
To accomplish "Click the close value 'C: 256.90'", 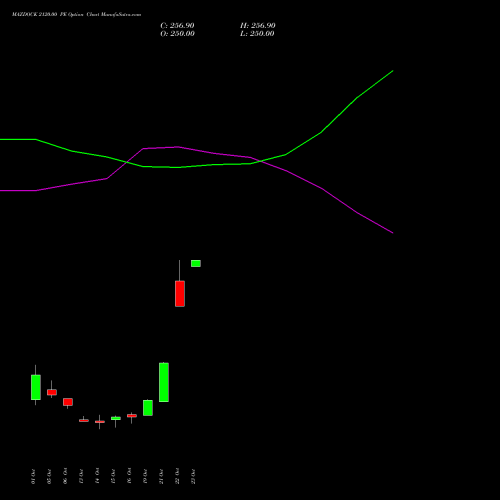I will (177, 26).
